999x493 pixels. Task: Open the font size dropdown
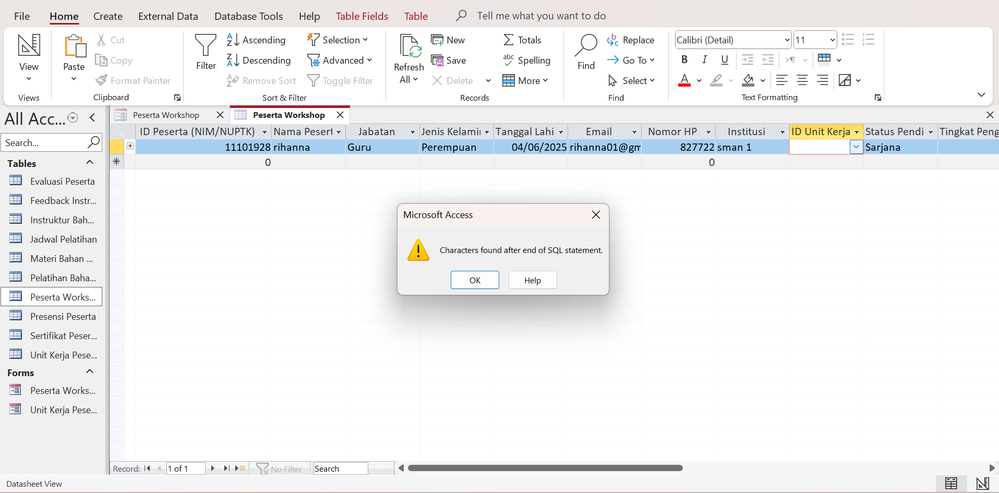(832, 40)
